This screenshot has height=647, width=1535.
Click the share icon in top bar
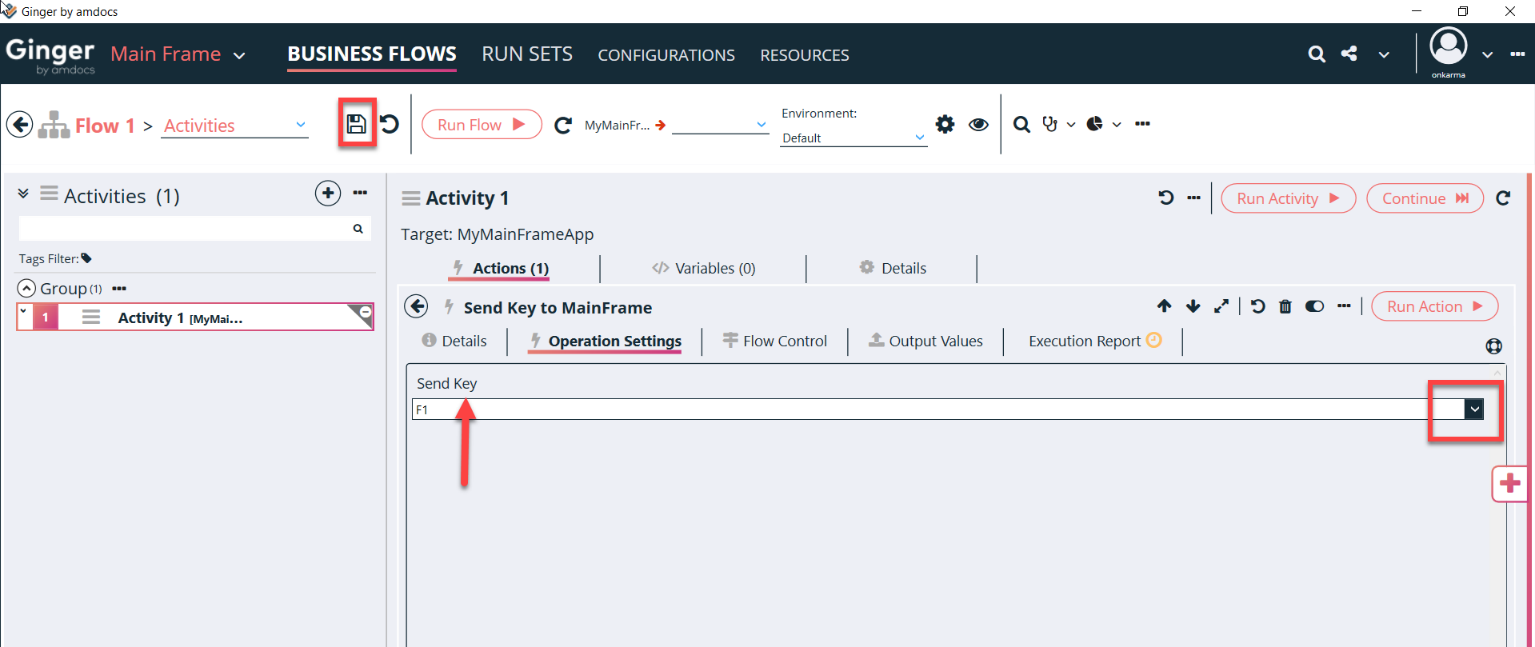1349,54
